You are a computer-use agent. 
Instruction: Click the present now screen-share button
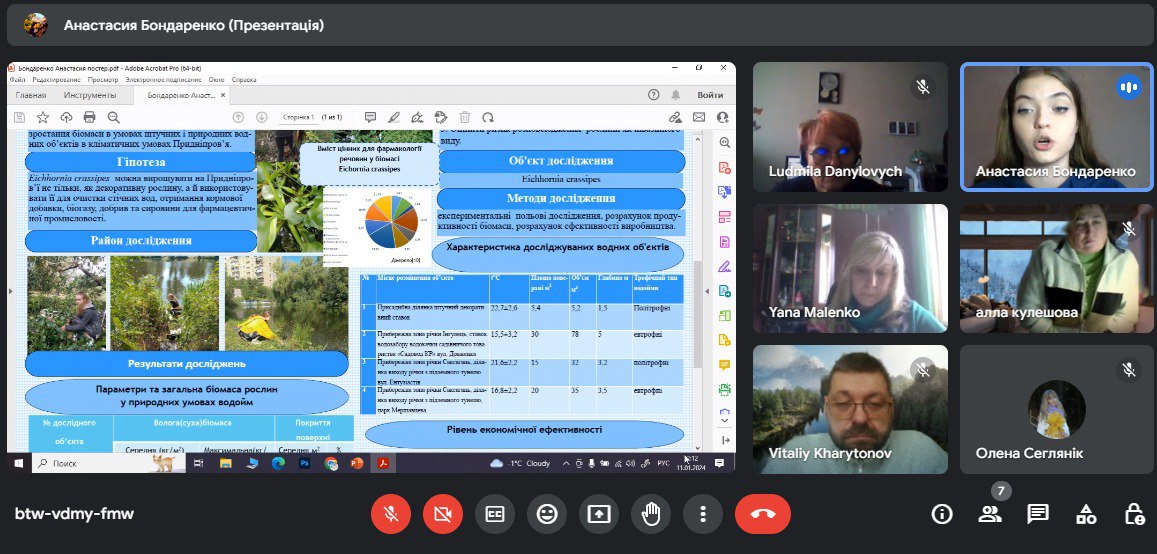(x=598, y=514)
